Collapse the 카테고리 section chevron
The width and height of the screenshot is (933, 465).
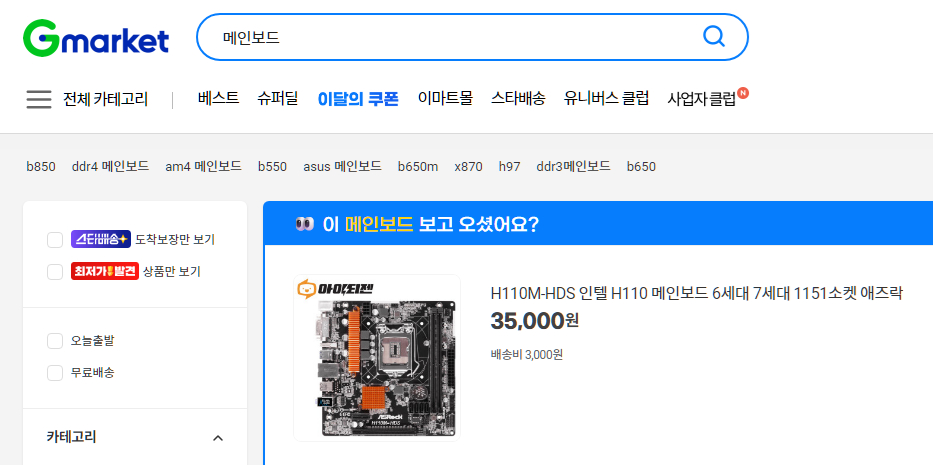[x=218, y=438]
